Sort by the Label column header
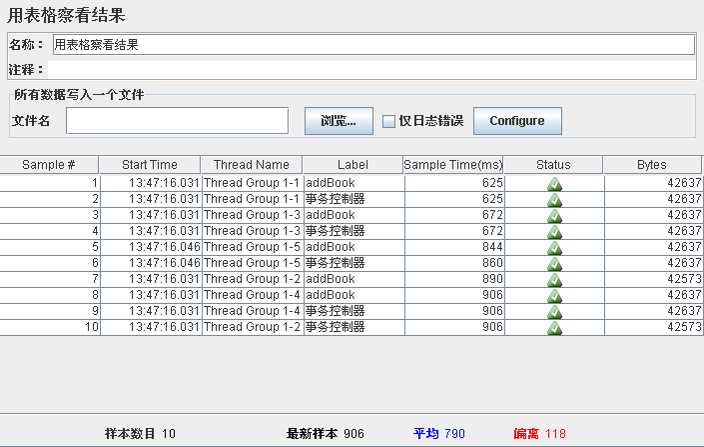 (x=353, y=165)
